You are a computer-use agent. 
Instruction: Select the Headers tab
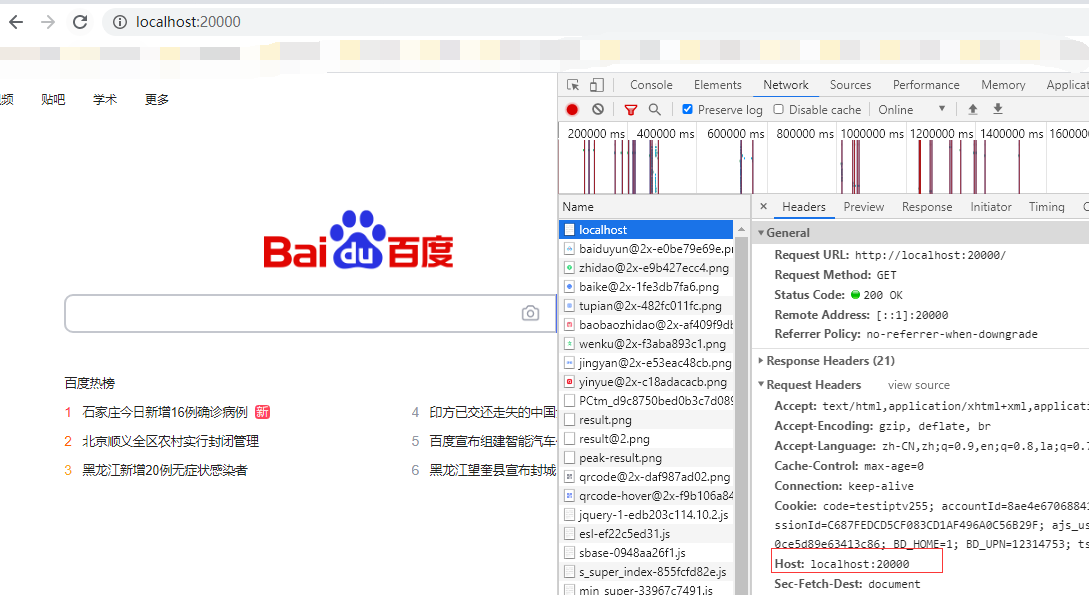tap(804, 207)
